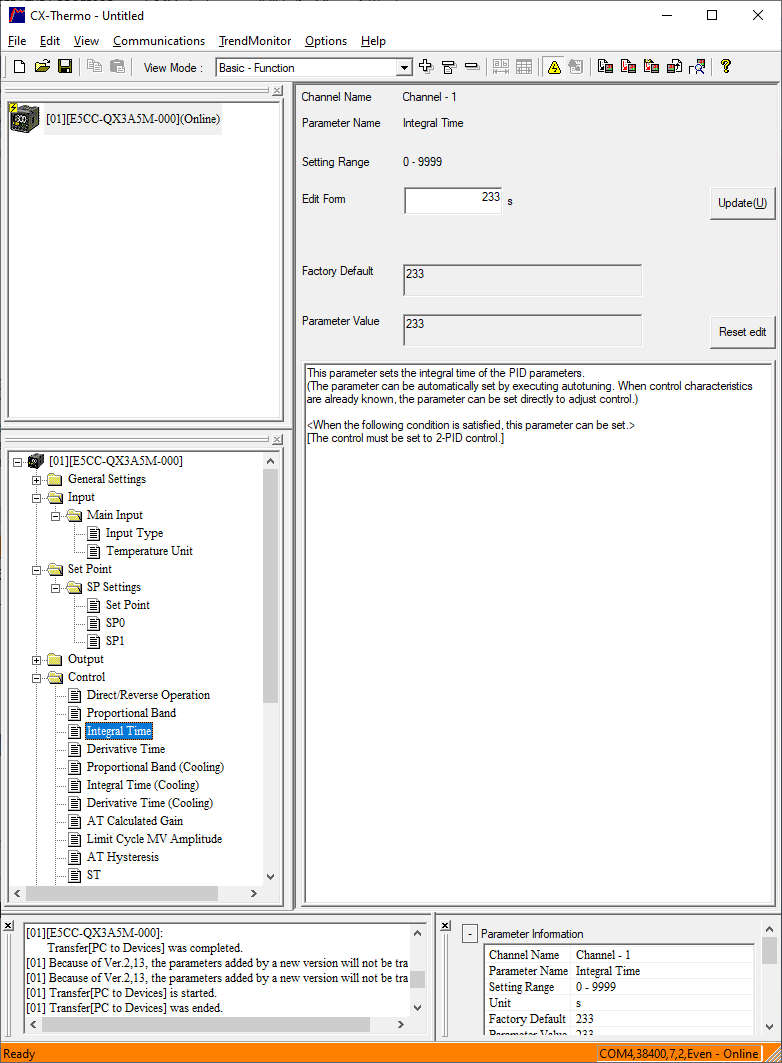Collapse the SP Settings folder

[x=56, y=588]
